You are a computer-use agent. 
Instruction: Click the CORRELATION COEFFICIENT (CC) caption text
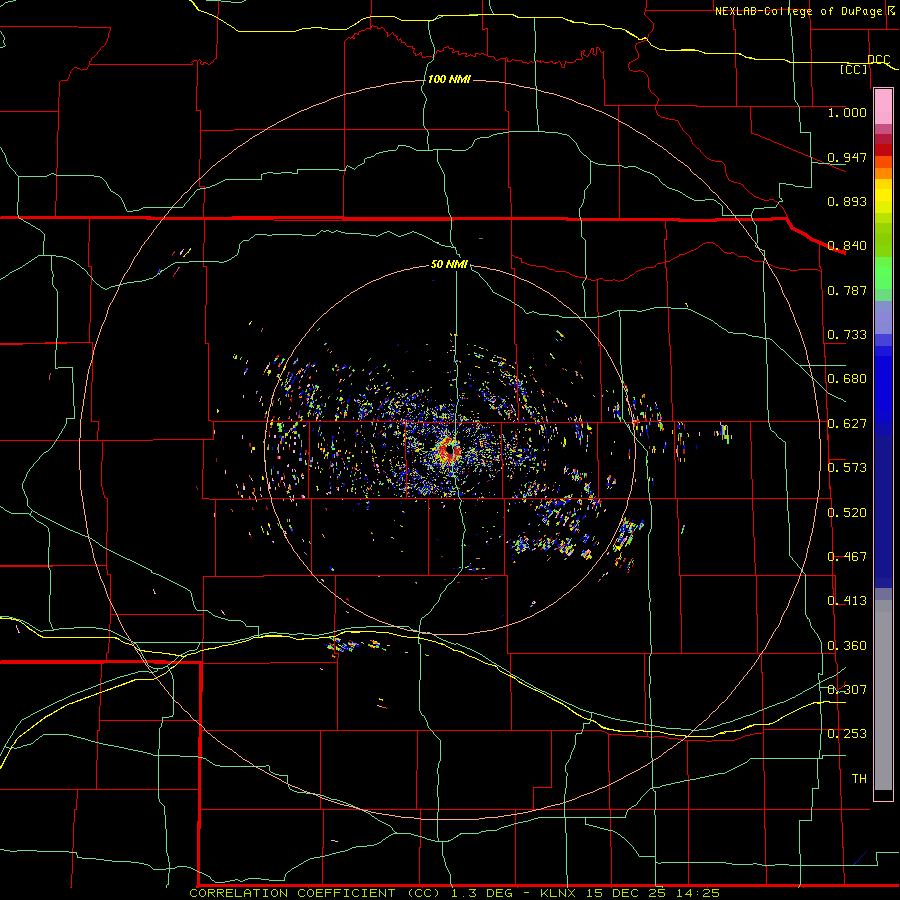316,893
